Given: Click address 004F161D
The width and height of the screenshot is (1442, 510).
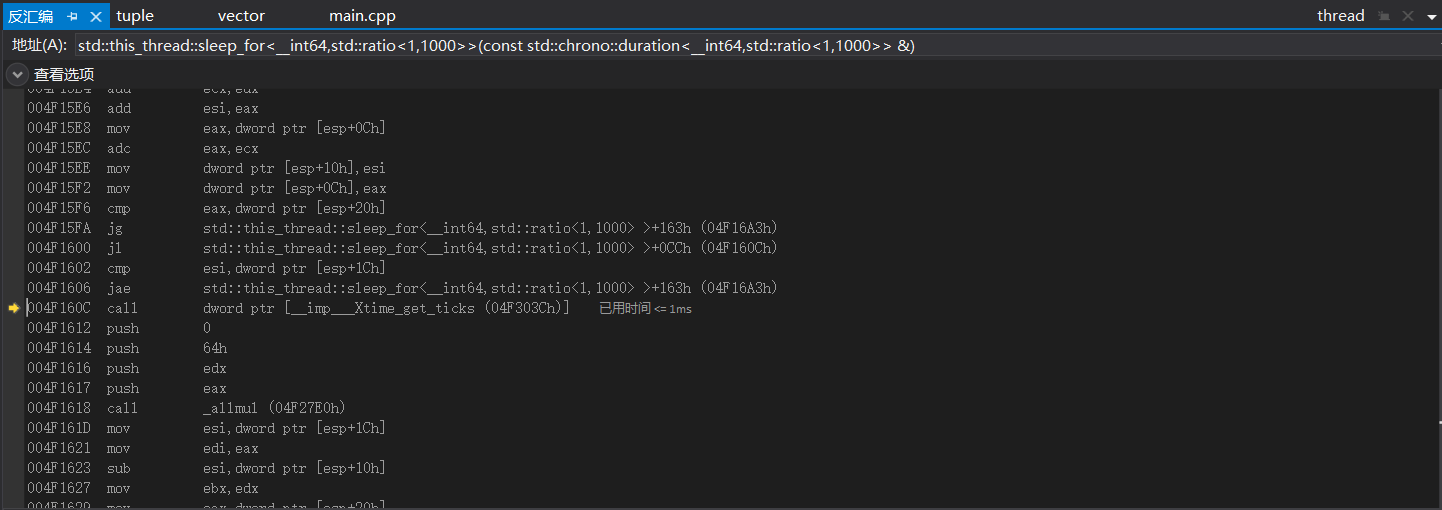Looking at the screenshot, I should click(59, 428).
